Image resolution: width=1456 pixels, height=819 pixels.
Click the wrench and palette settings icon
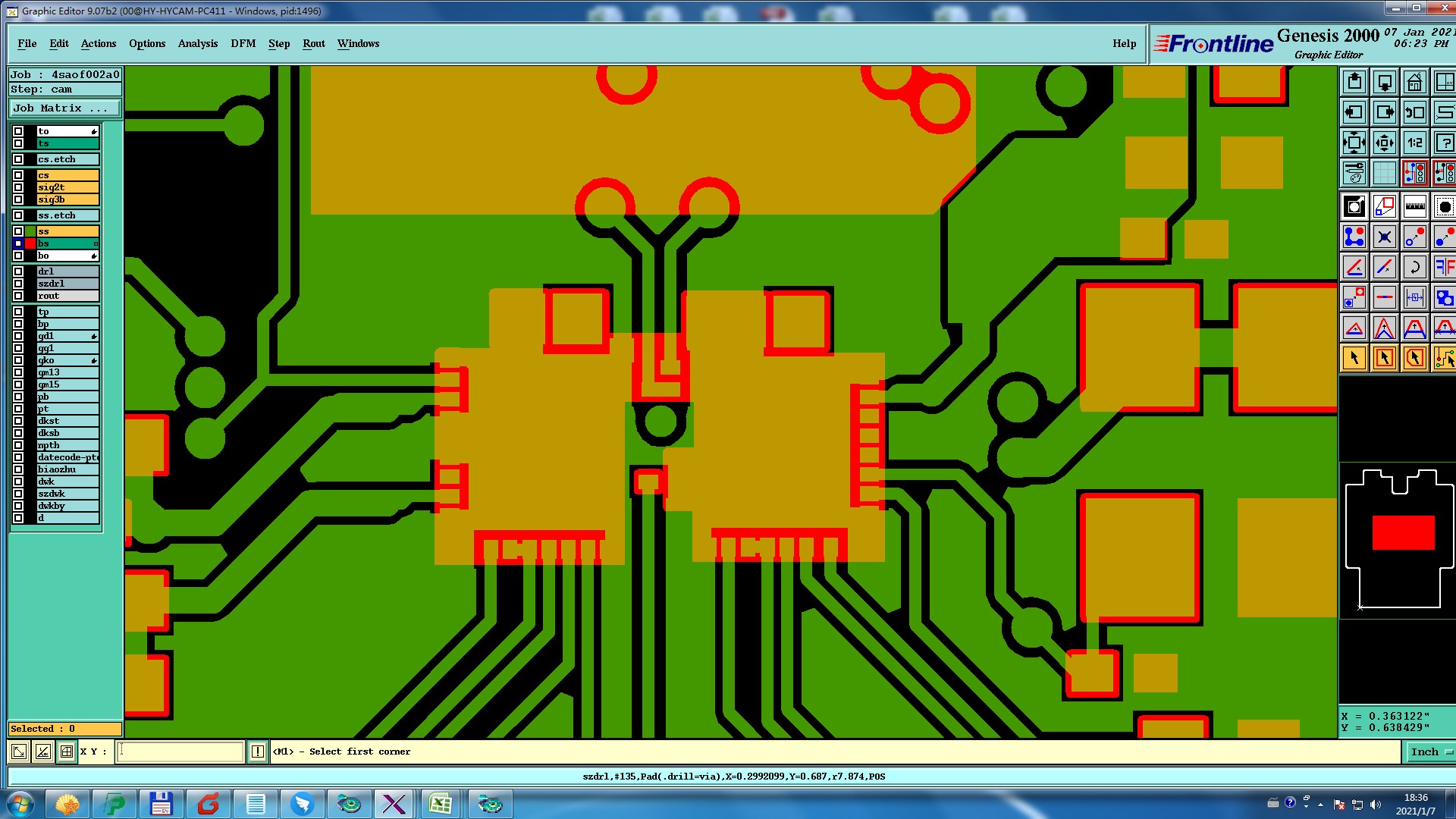click(x=1354, y=173)
